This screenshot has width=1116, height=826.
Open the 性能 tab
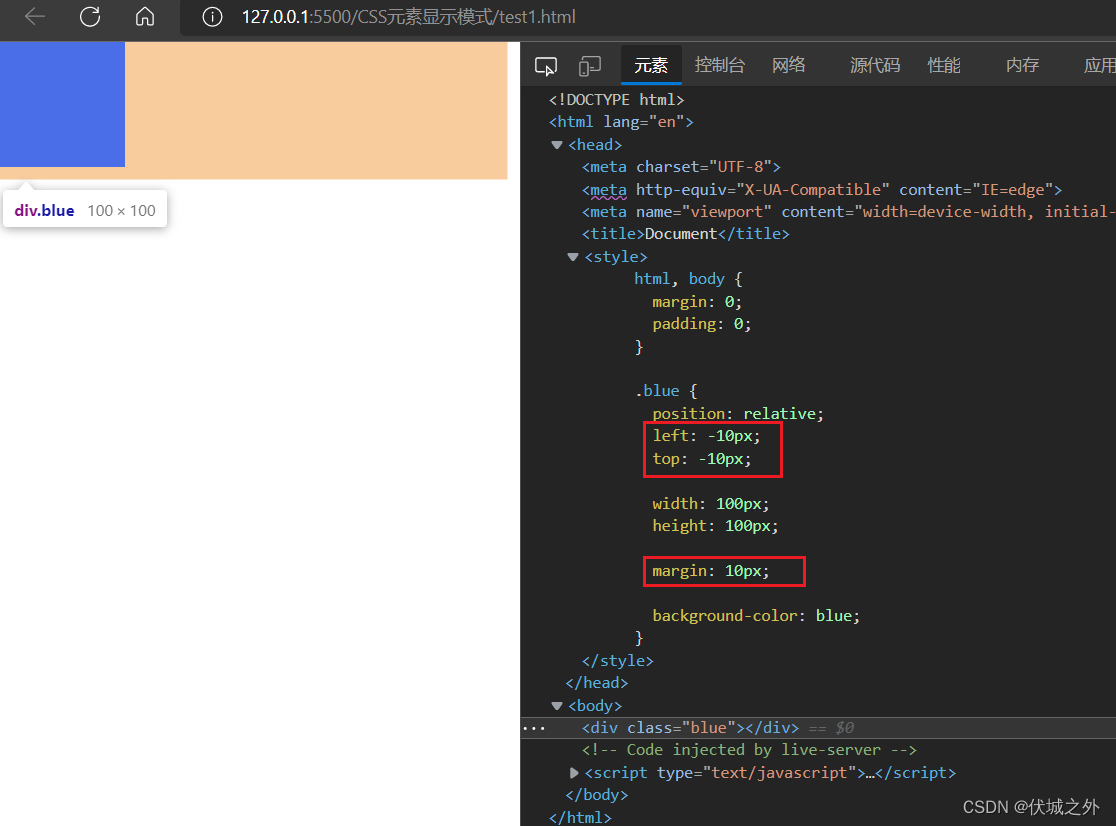click(944, 65)
